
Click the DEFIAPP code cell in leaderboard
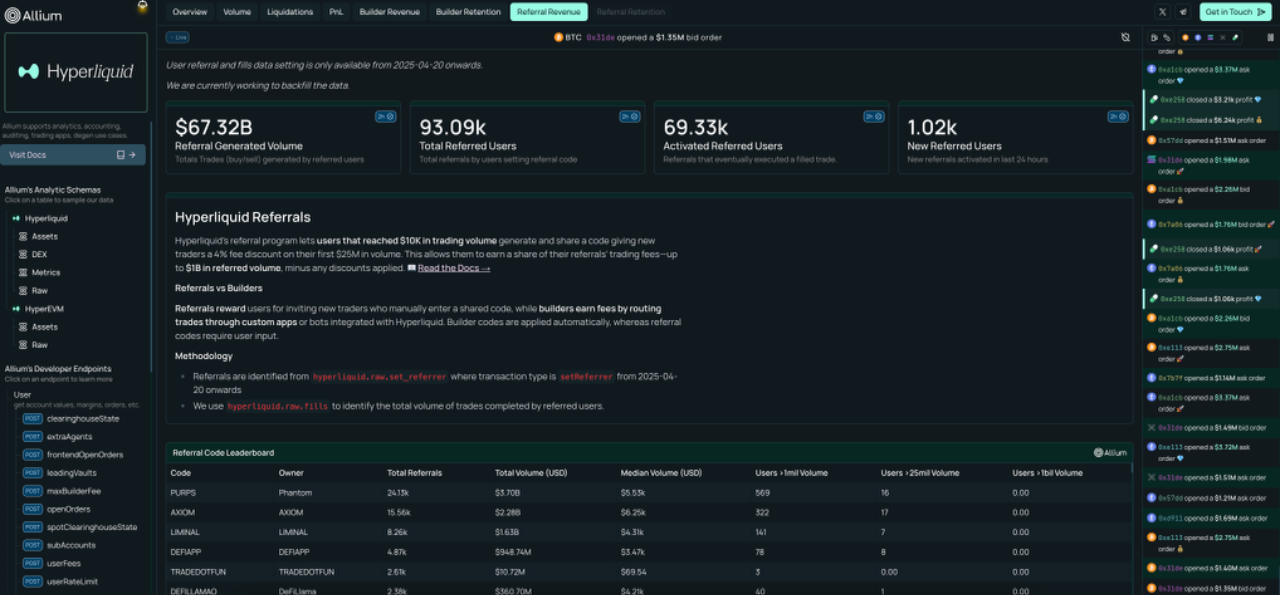[x=184, y=551]
